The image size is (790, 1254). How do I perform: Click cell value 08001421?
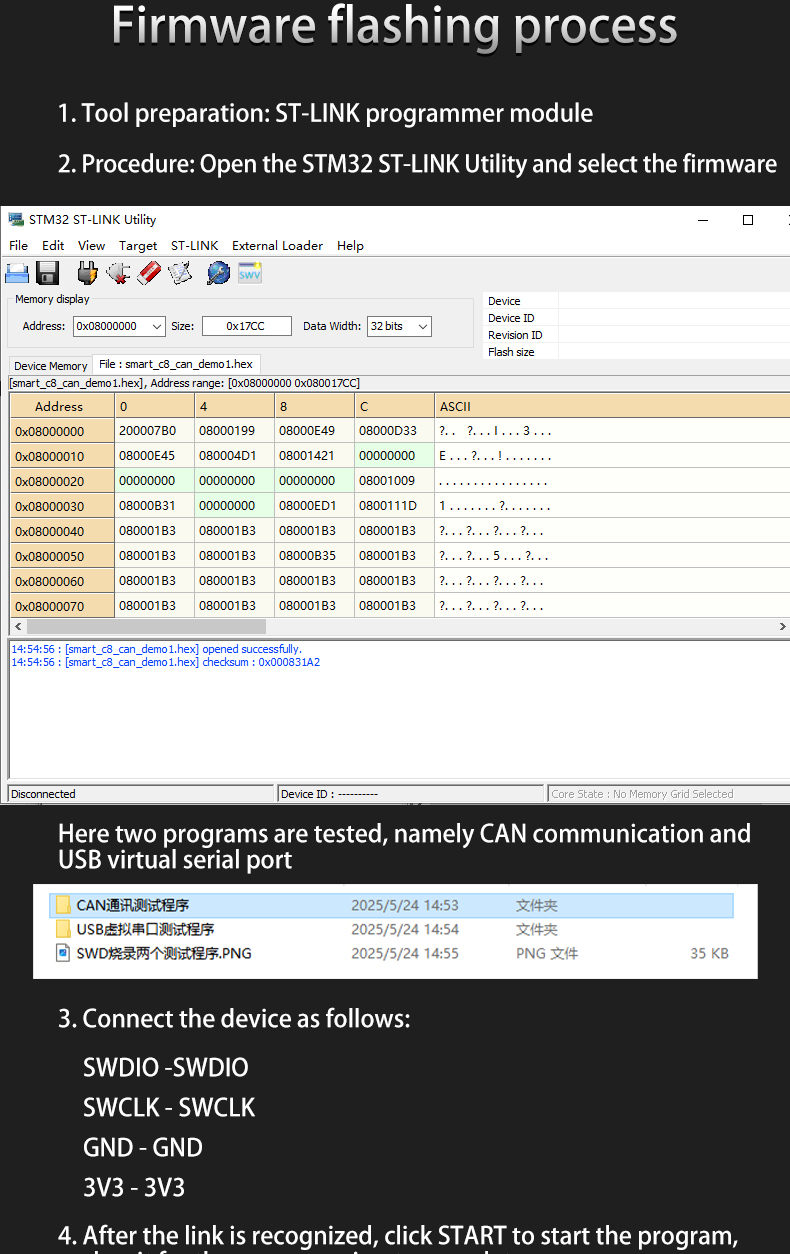(314, 456)
